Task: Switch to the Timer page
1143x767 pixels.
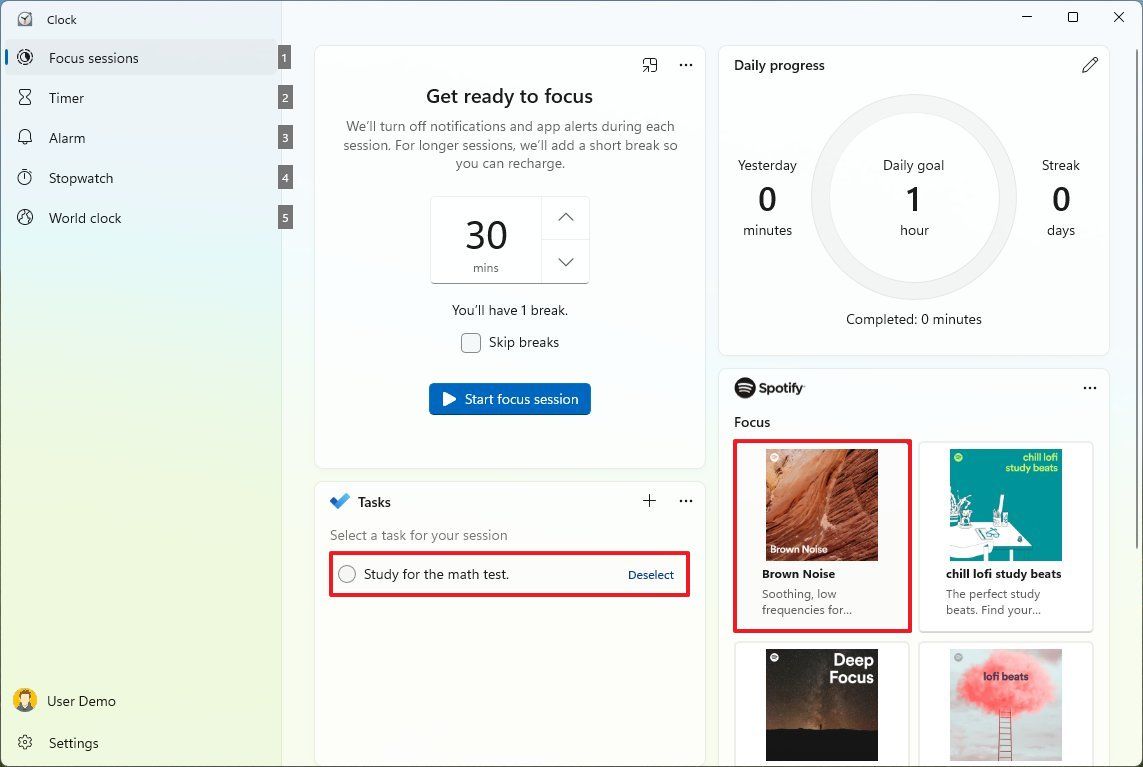Action: 66,98
